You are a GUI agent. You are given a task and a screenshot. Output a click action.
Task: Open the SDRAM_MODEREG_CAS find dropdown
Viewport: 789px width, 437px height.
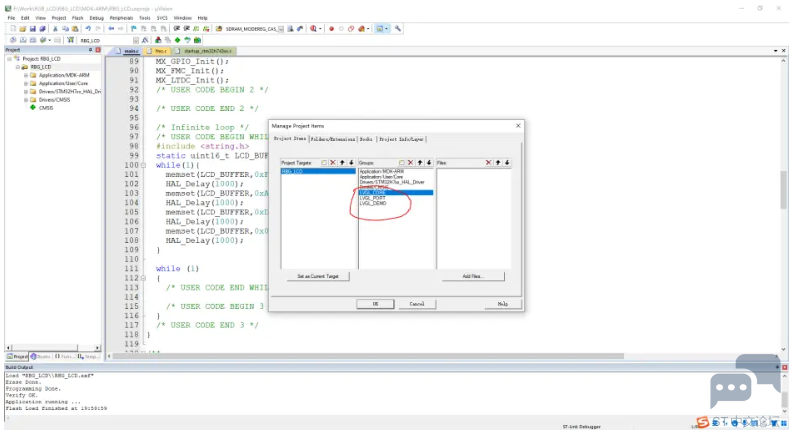coord(281,29)
